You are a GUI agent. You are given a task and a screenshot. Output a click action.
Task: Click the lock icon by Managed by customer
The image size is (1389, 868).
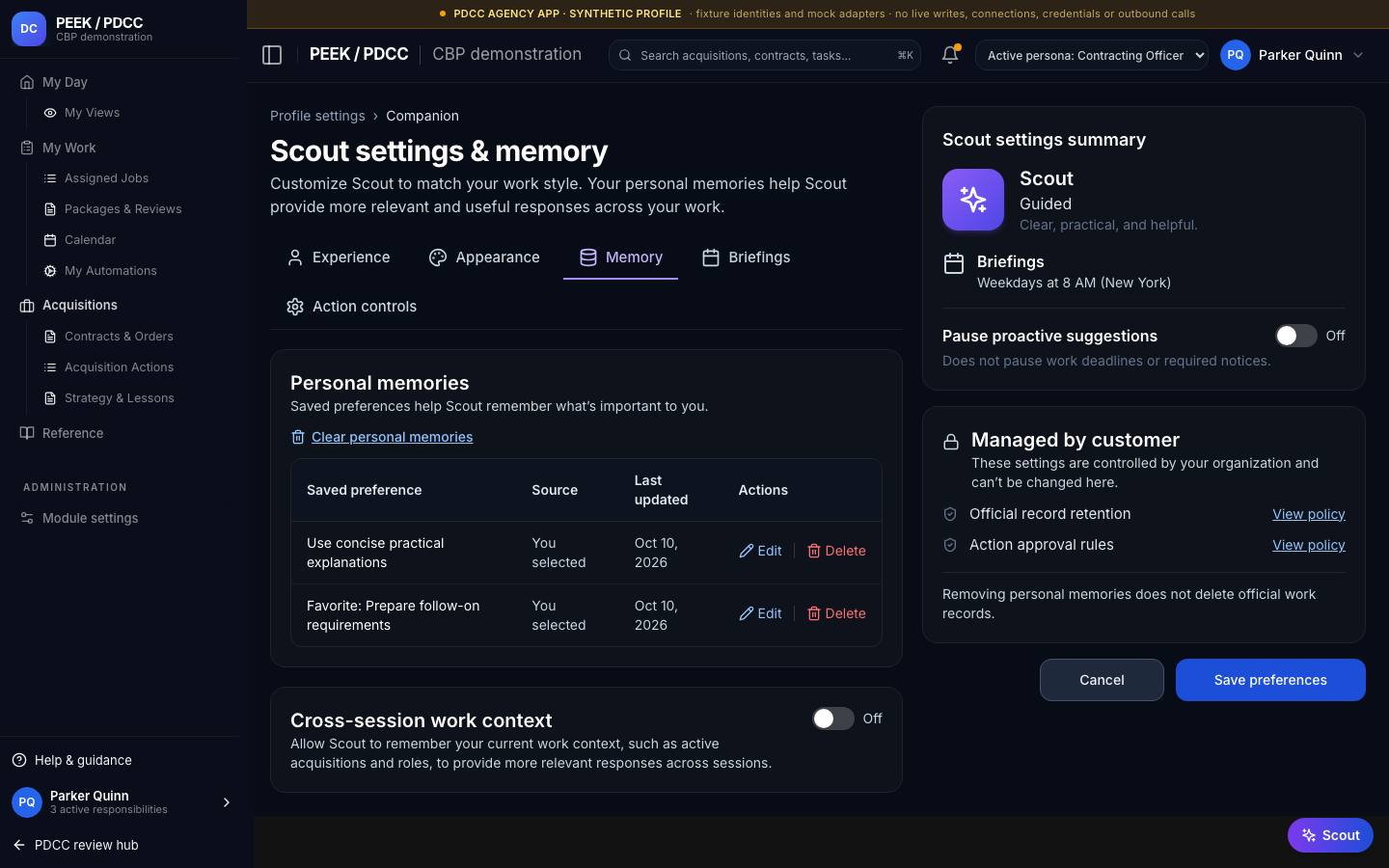click(951, 442)
